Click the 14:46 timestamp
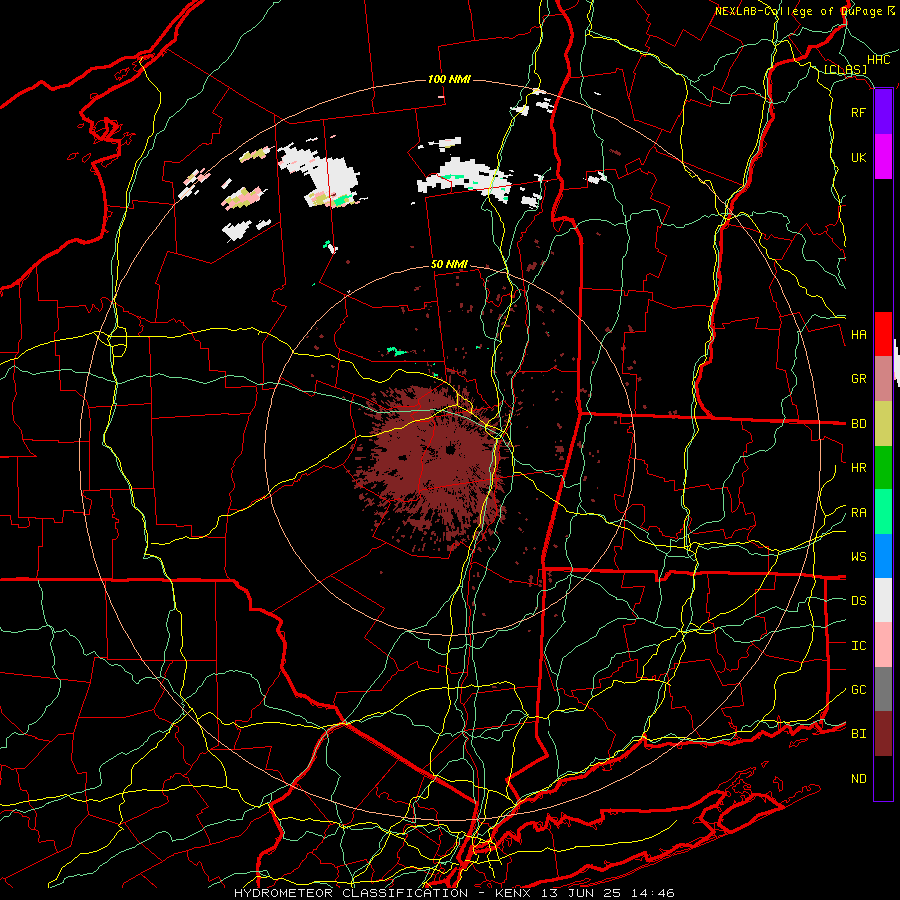The image size is (900, 900). pyautogui.click(x=653, y=893)
